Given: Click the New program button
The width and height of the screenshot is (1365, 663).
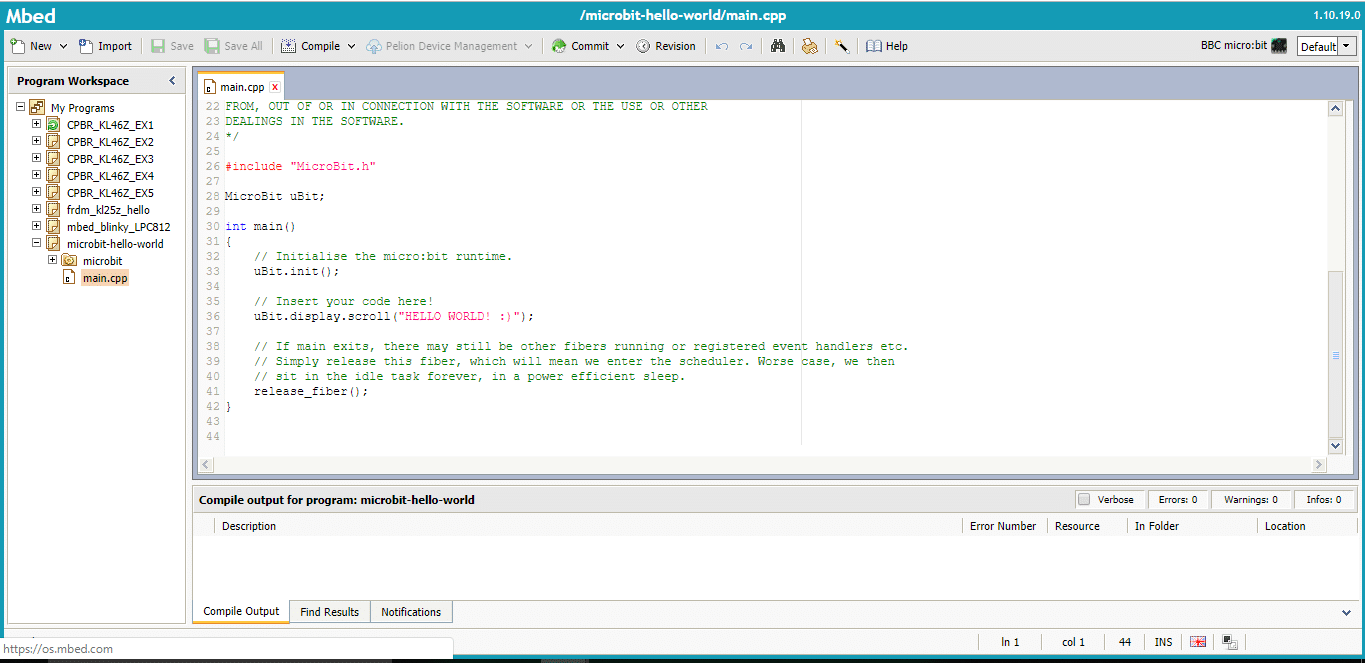Looking at the screenshot, I should (31, 46).
